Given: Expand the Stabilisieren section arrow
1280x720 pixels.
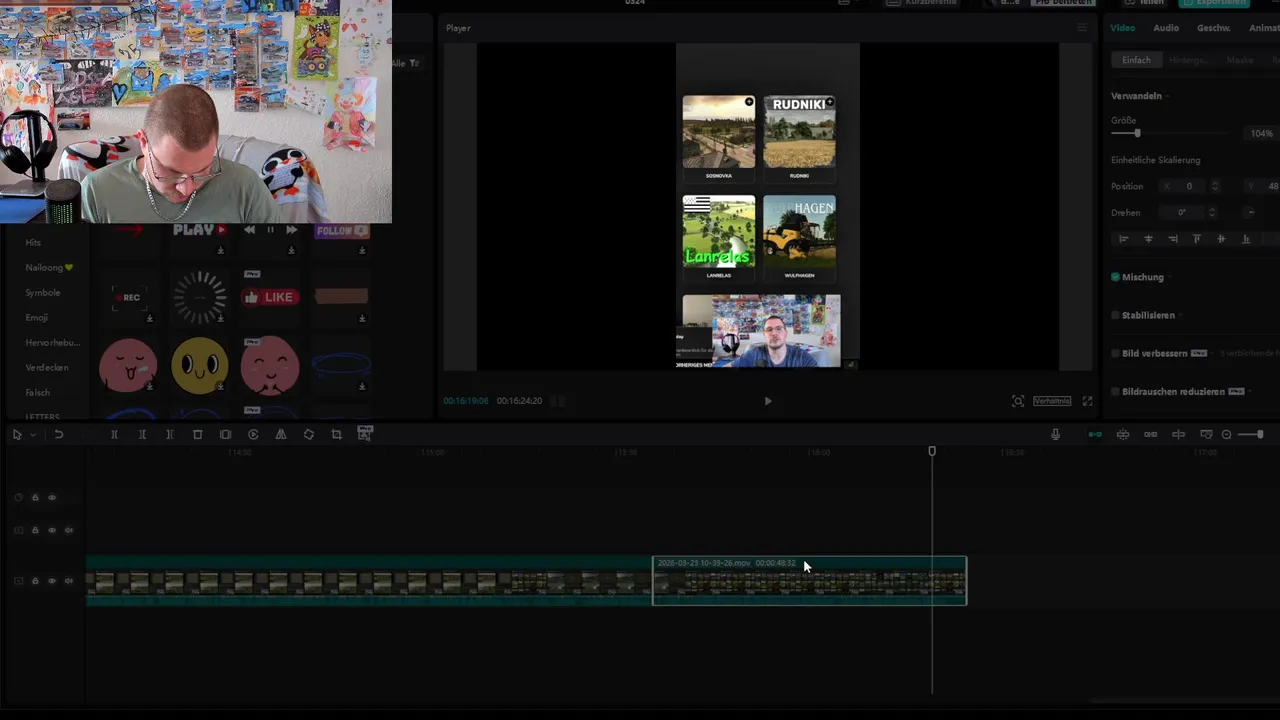Looking at the screenshot, I should [1180, 315].
